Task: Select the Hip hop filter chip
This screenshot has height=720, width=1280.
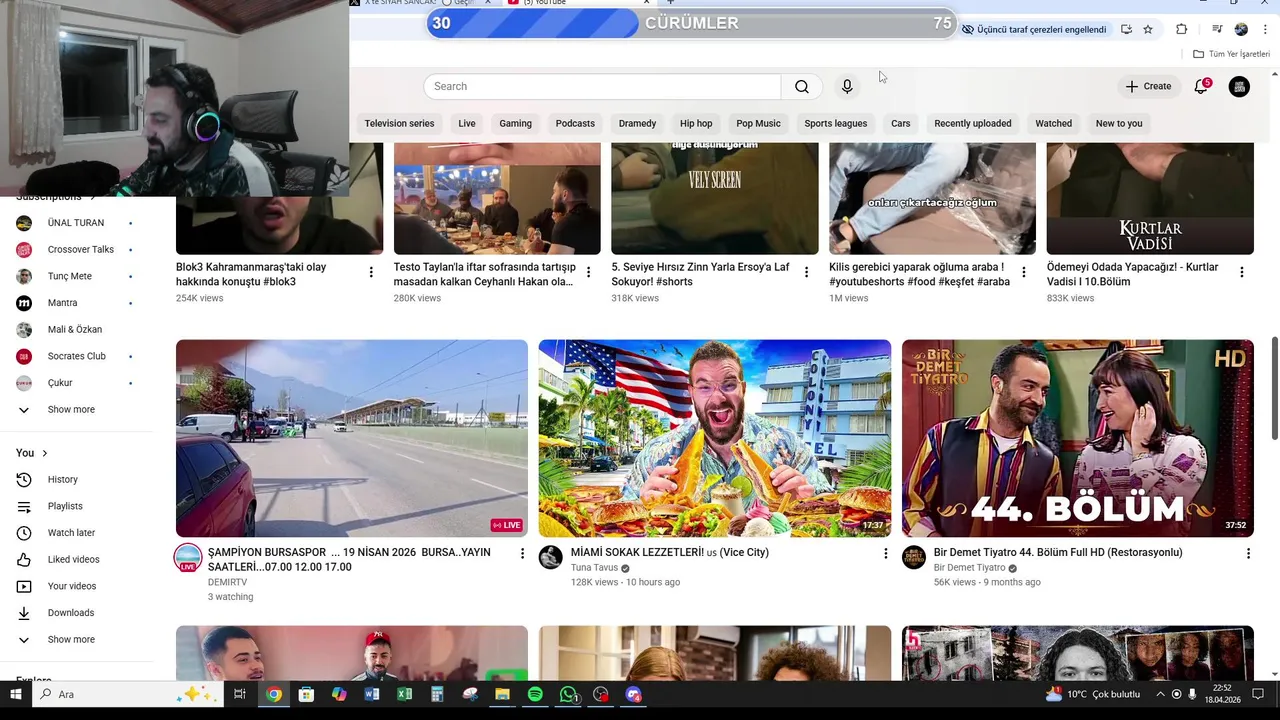Action: (696, 124)
